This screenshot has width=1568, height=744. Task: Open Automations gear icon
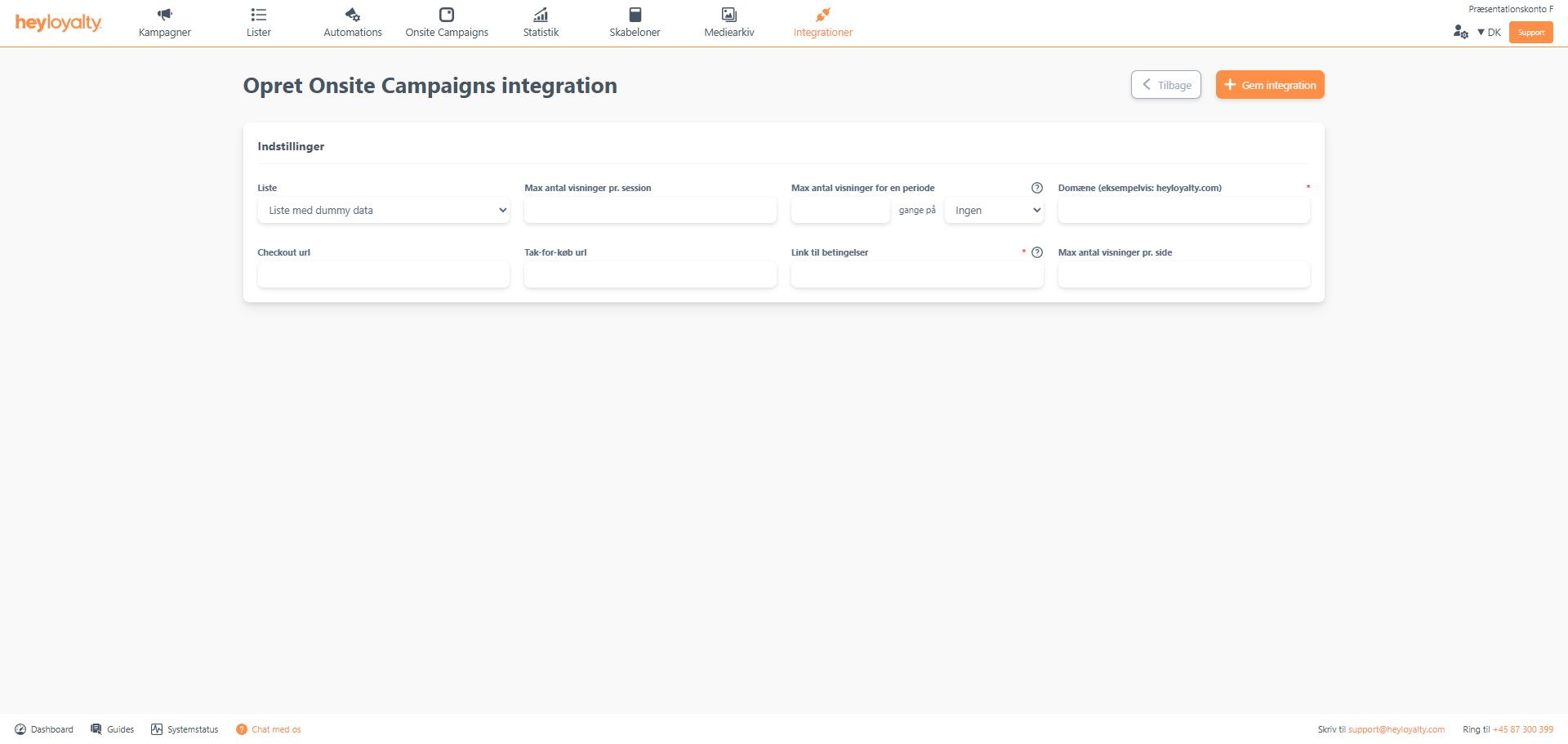pos(353,15)
